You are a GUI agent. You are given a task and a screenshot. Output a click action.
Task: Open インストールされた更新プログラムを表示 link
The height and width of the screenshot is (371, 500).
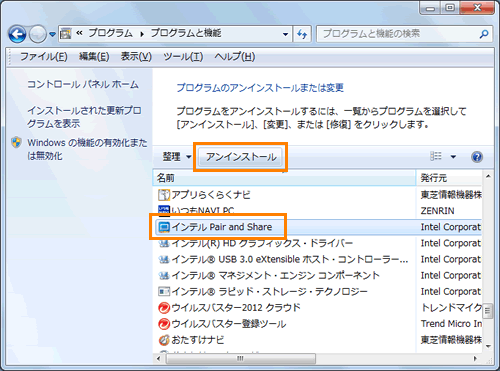(84, 117)
